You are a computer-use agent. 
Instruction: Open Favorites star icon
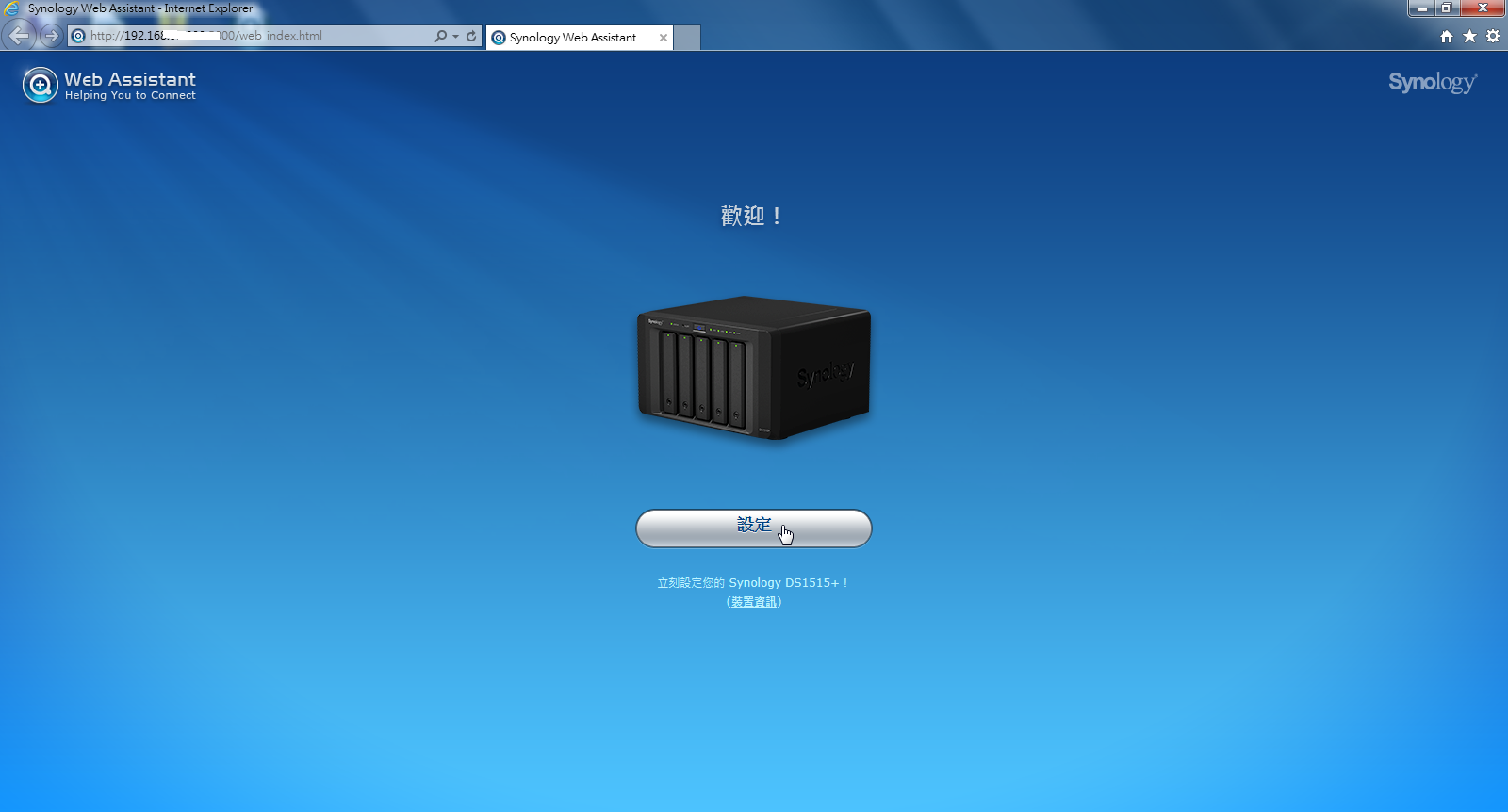[x=1469, y=36]
